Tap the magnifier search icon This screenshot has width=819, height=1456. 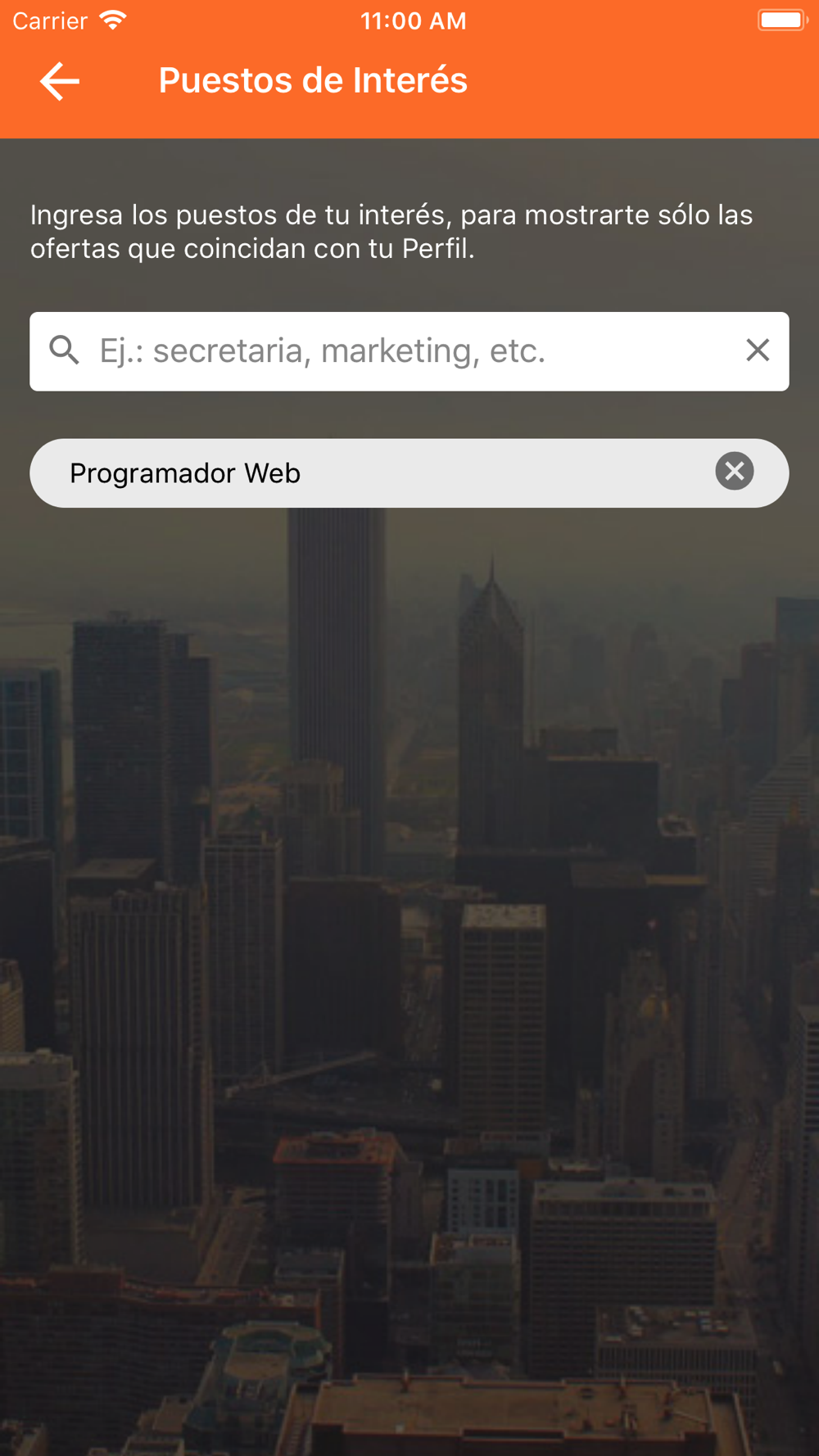(x=65, y=350)
